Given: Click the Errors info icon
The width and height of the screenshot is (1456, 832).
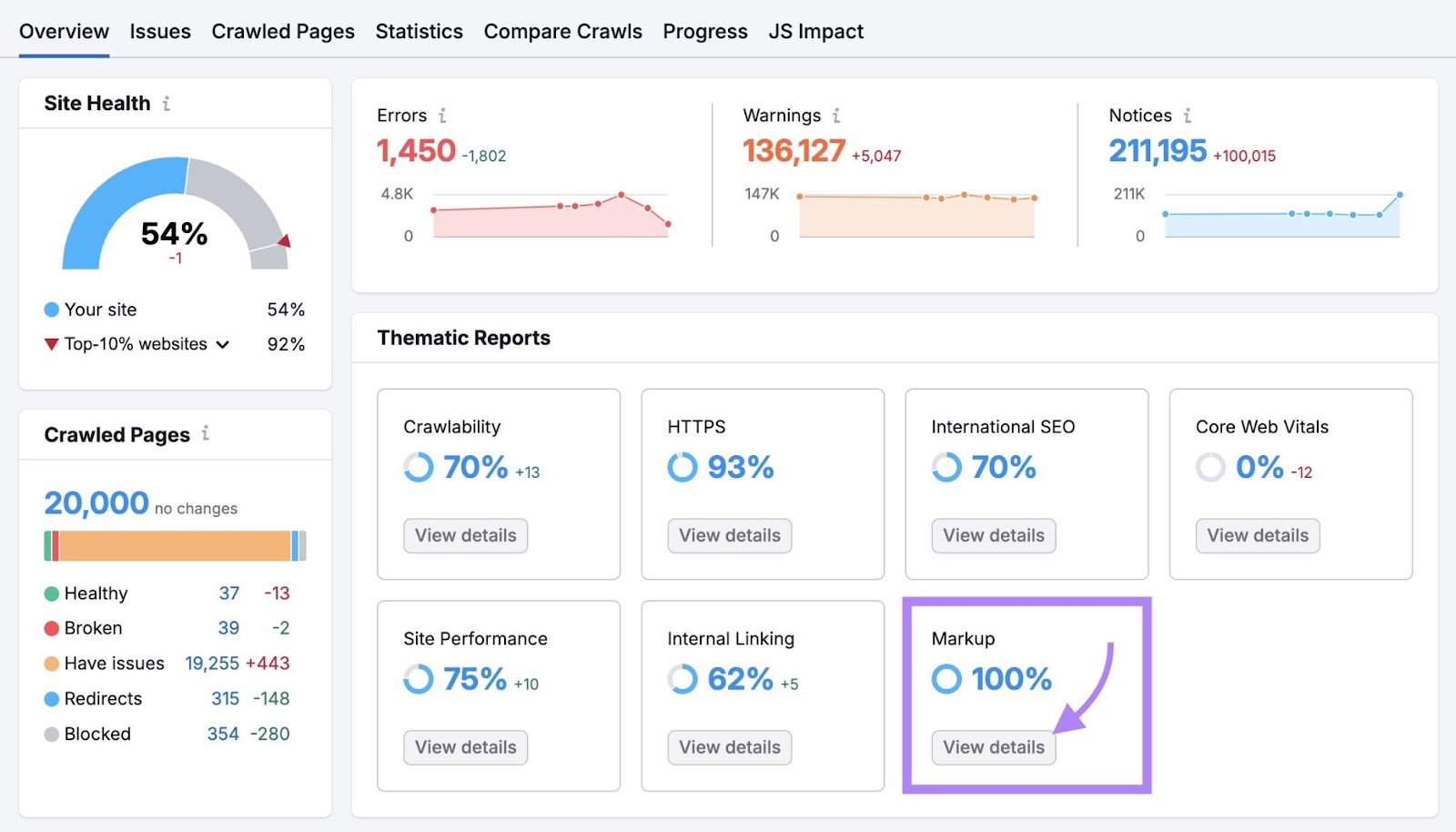Looking at the screenshot, I should click(443, 116).
